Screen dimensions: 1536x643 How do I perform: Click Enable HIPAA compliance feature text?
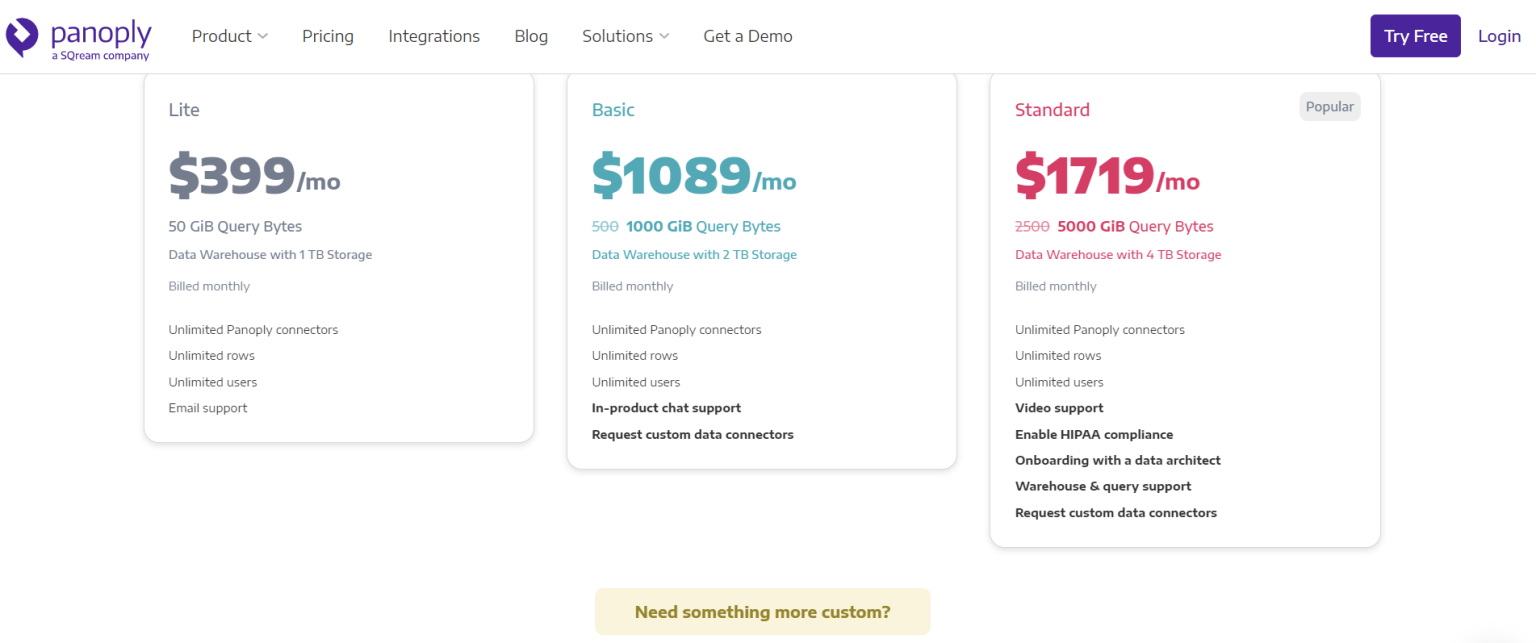[1094, 434]
